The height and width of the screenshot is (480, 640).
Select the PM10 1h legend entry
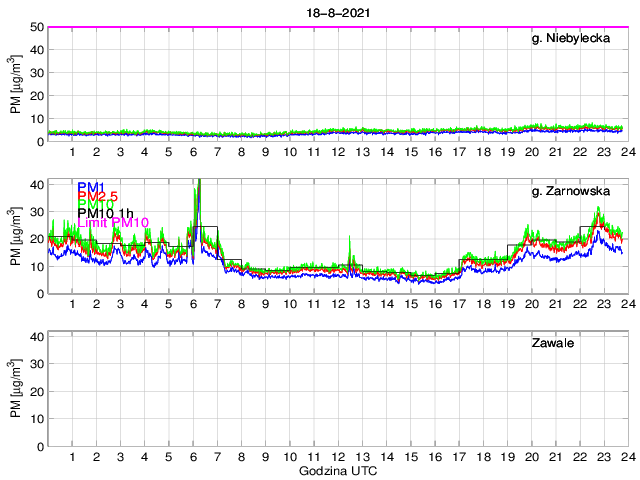point(105,213)
